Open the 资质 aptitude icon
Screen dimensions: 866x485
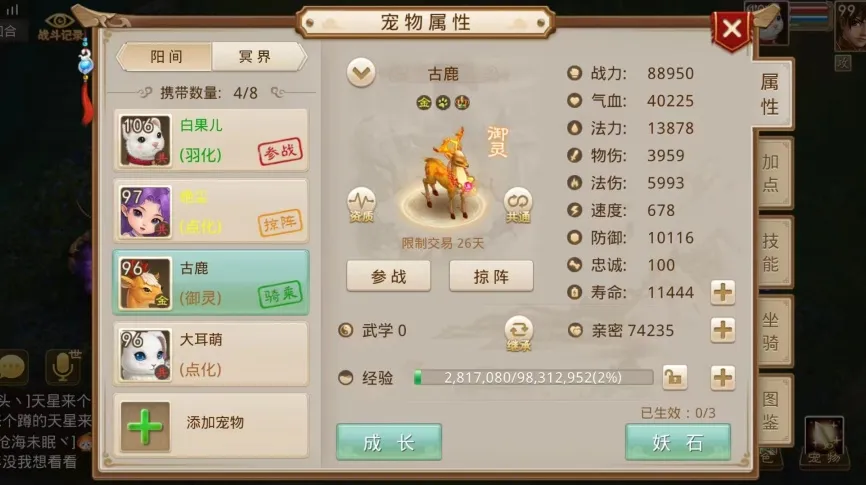(x=361, y=205)
